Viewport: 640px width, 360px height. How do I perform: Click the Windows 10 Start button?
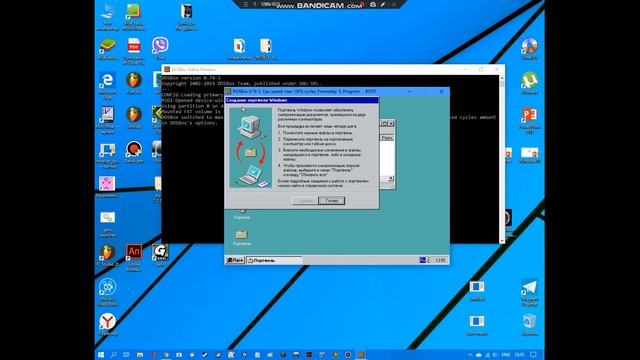[x=101, y=355]
